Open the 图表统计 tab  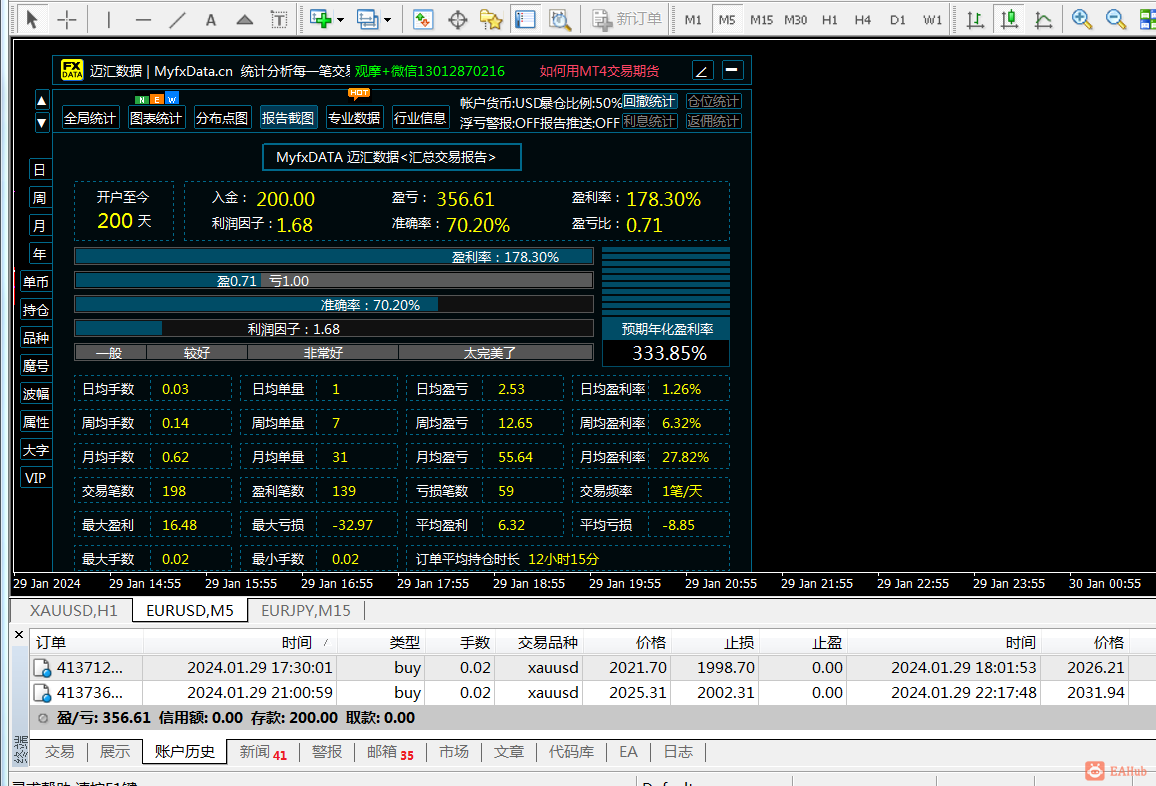pos(156,118)
